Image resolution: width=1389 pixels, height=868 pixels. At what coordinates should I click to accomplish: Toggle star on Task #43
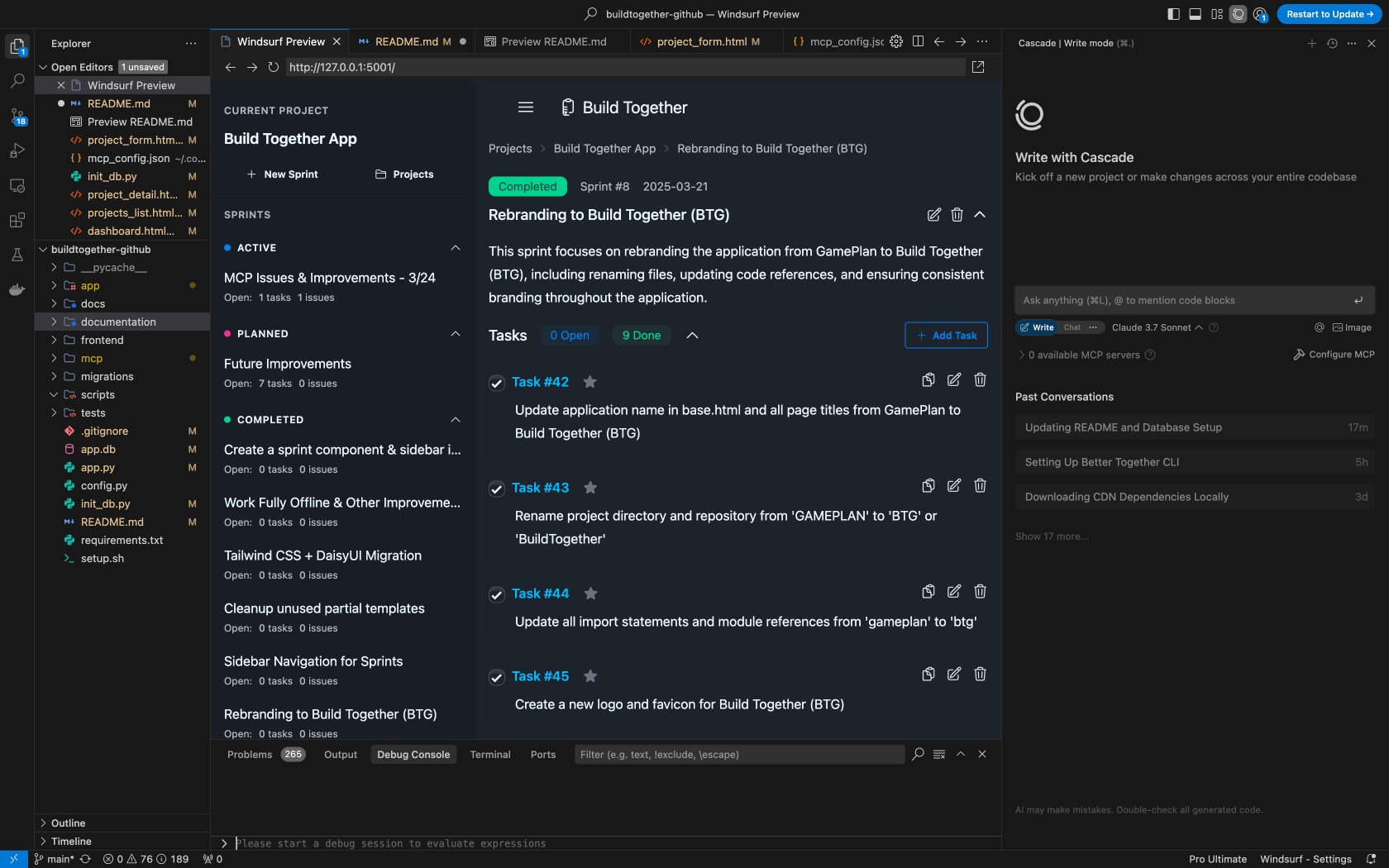tap(590, 488)
